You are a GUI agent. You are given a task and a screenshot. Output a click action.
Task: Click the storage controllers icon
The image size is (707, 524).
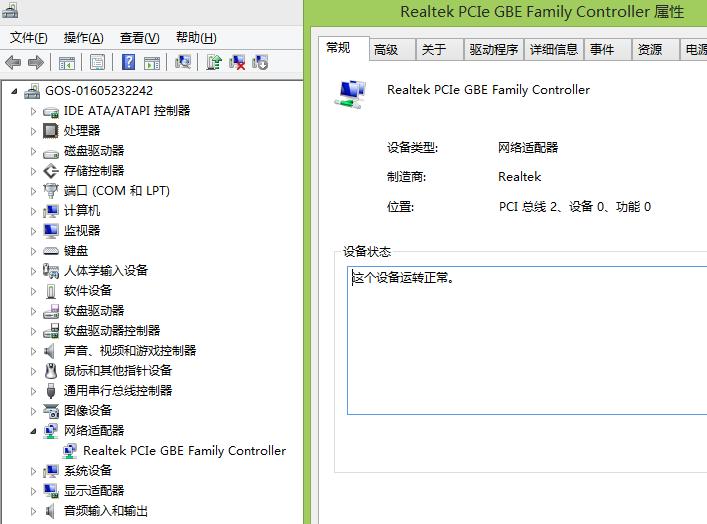50,171
